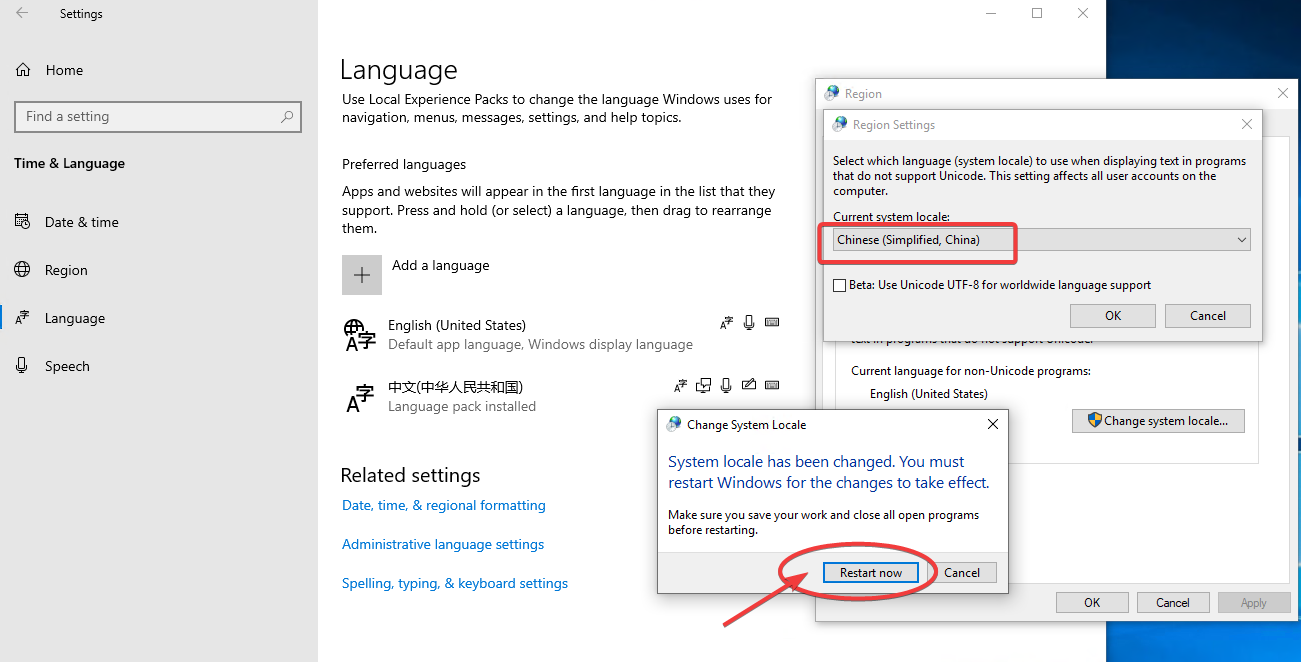Click keyboard icon on Chinese row

click(771, 385)
